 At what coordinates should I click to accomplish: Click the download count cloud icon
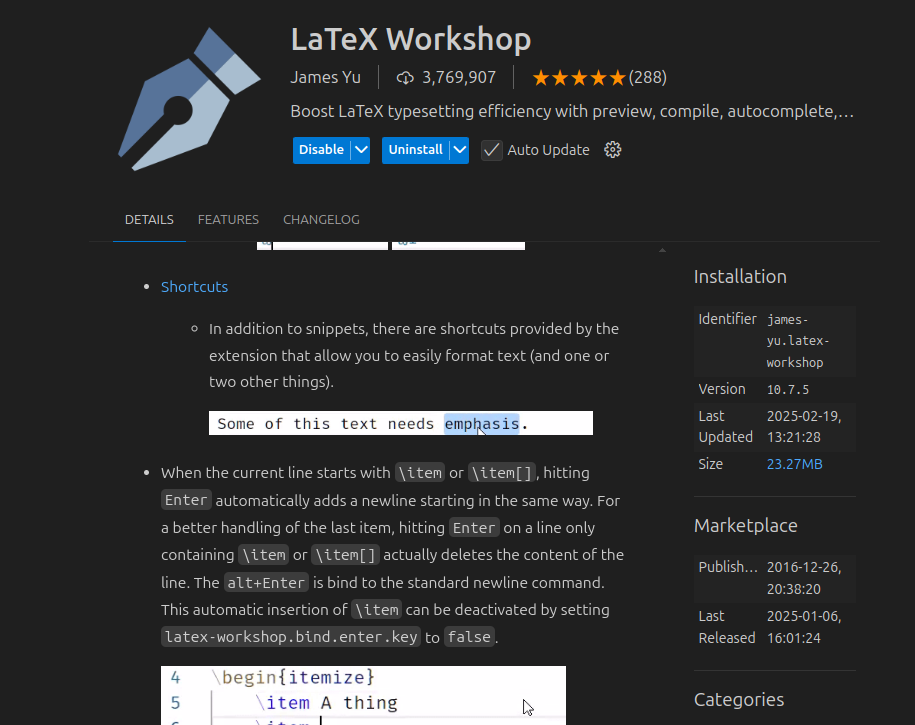405,77
